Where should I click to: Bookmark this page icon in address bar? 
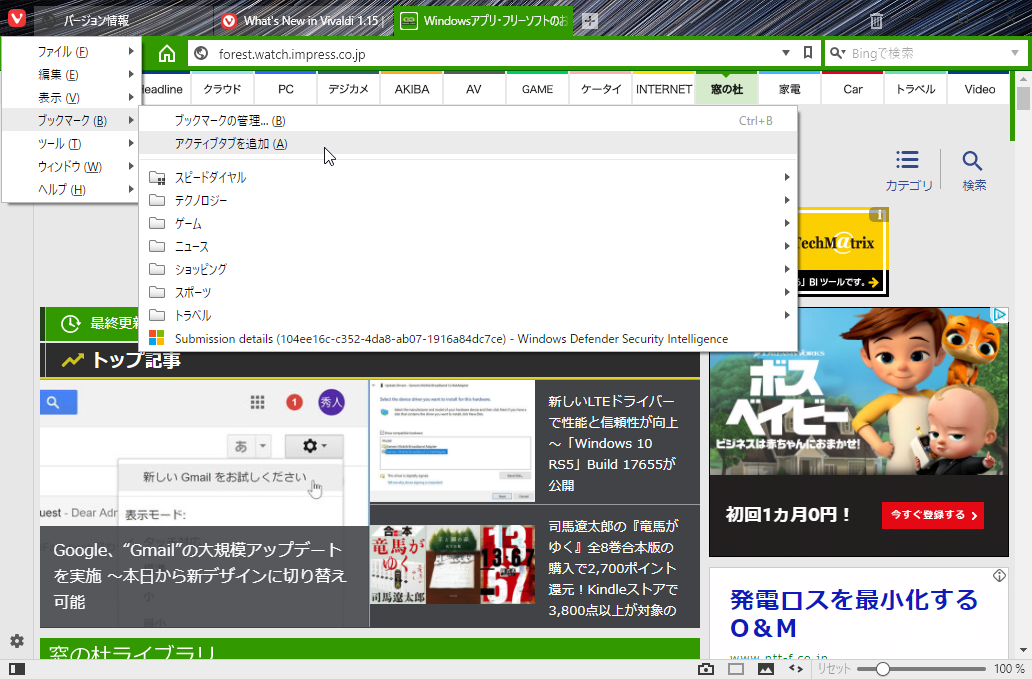coord(808,53)
